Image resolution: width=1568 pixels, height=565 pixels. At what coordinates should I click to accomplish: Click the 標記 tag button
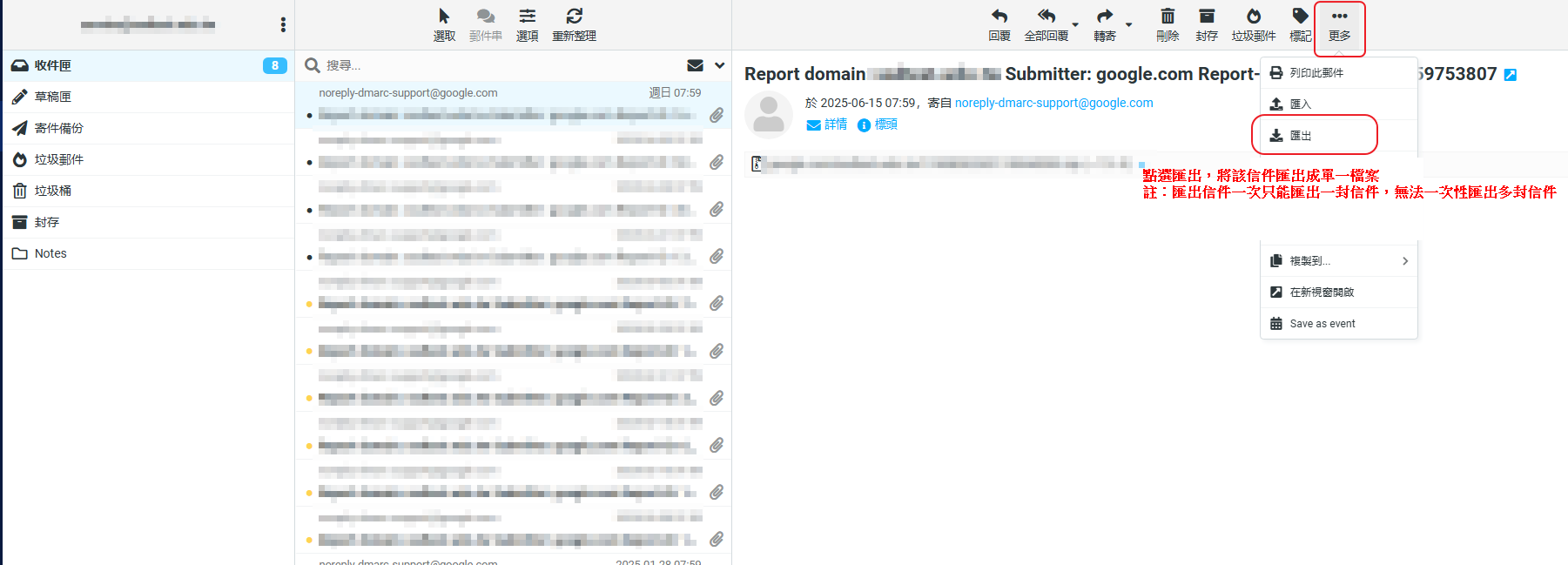pyautogui.click(x=1301, y=24)
